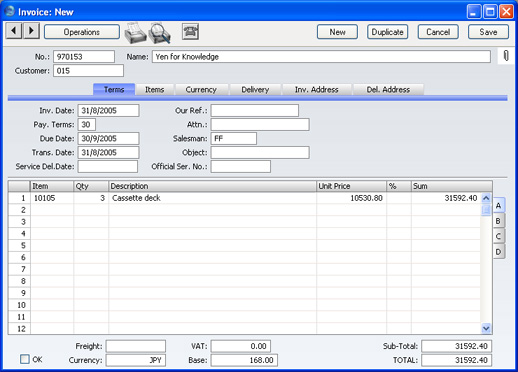
Task: Click the invoice No. field
Action: click(84, 57)
